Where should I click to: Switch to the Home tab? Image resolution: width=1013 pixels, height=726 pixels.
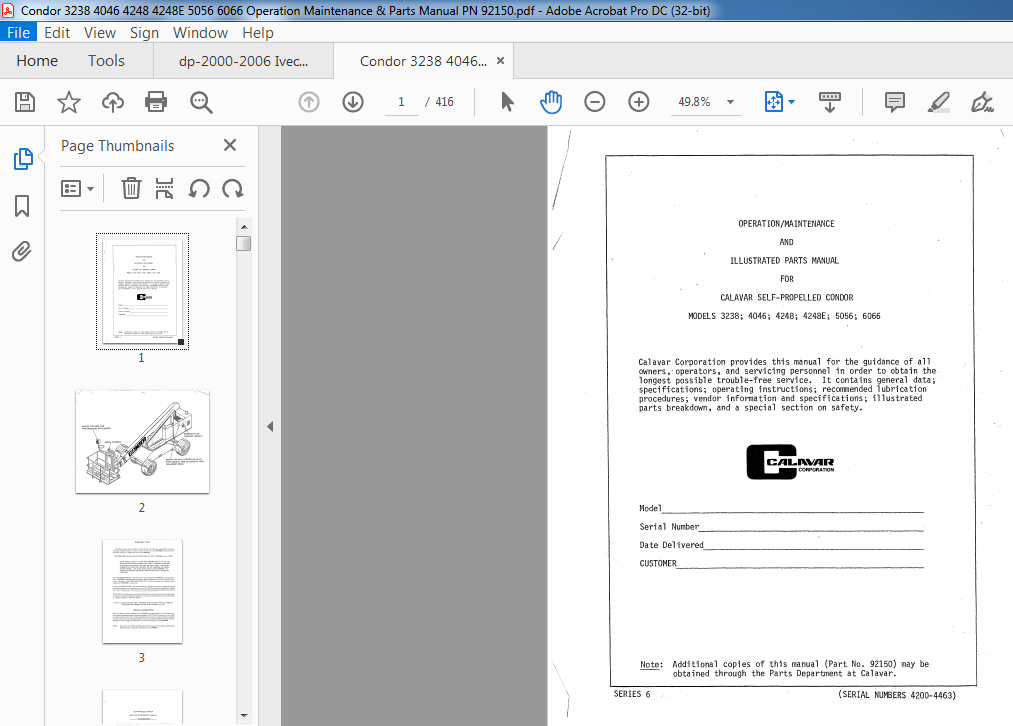point(37,61)
